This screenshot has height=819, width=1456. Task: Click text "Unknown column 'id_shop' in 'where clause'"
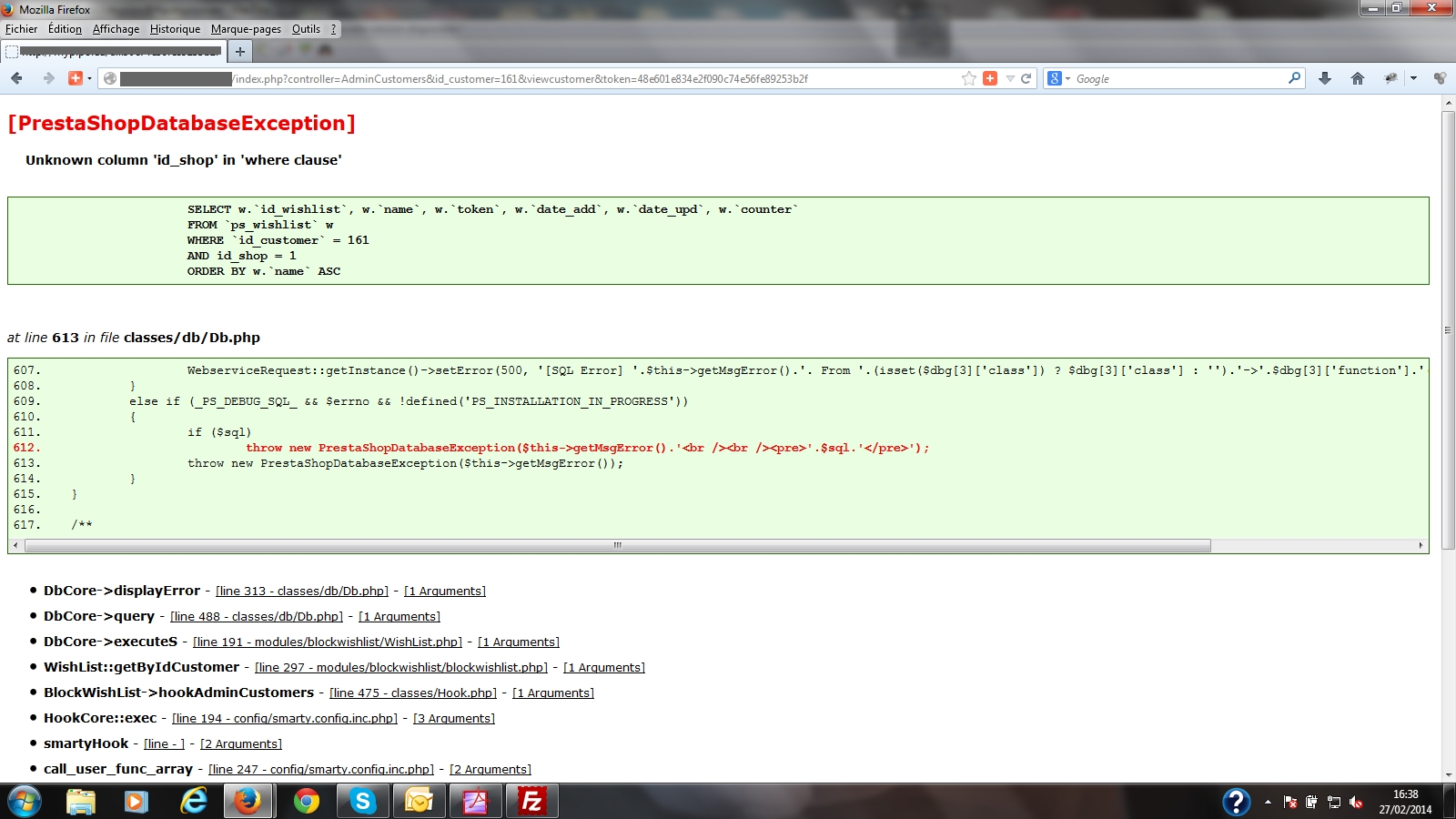[x=184, y=160]
